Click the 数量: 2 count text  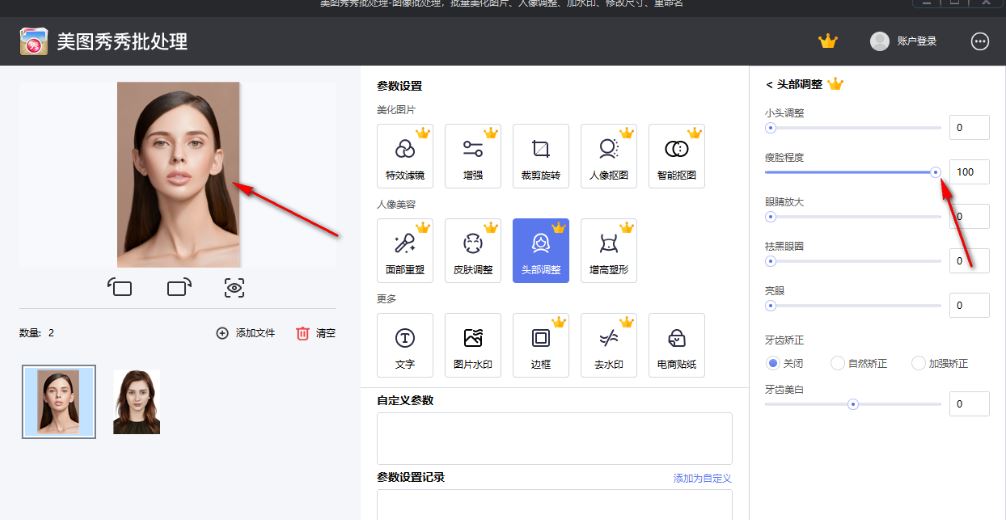pos(37,333)
